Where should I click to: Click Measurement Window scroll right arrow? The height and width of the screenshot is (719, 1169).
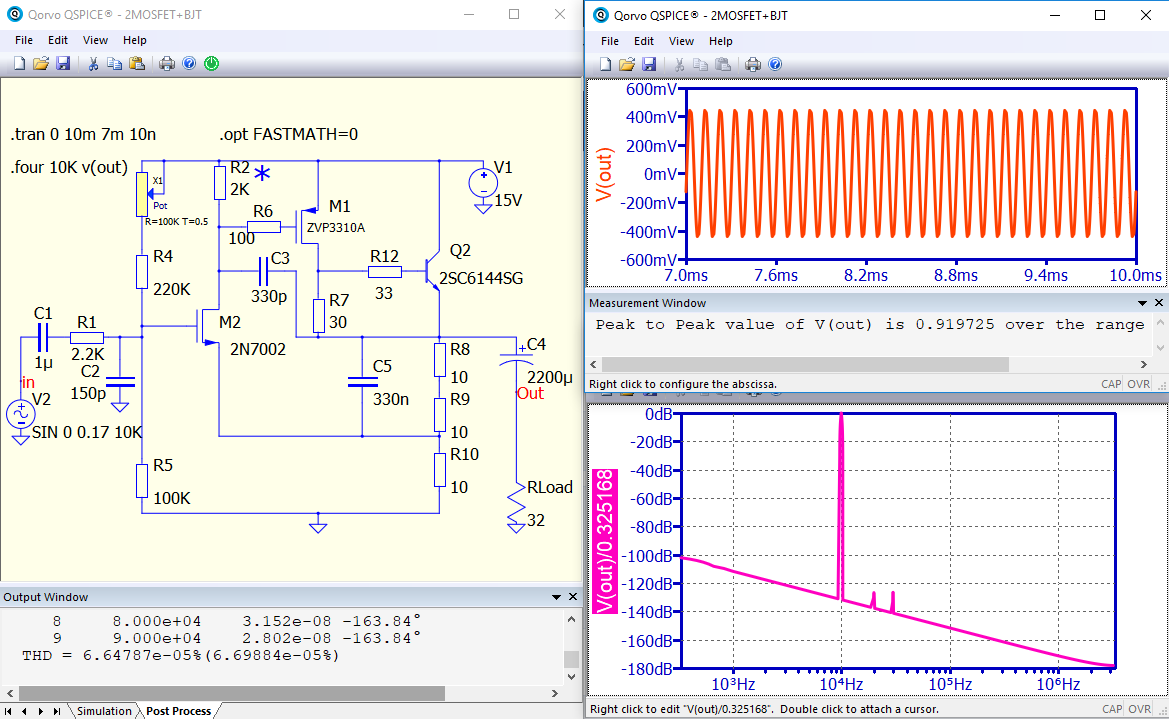point(1144,364)
